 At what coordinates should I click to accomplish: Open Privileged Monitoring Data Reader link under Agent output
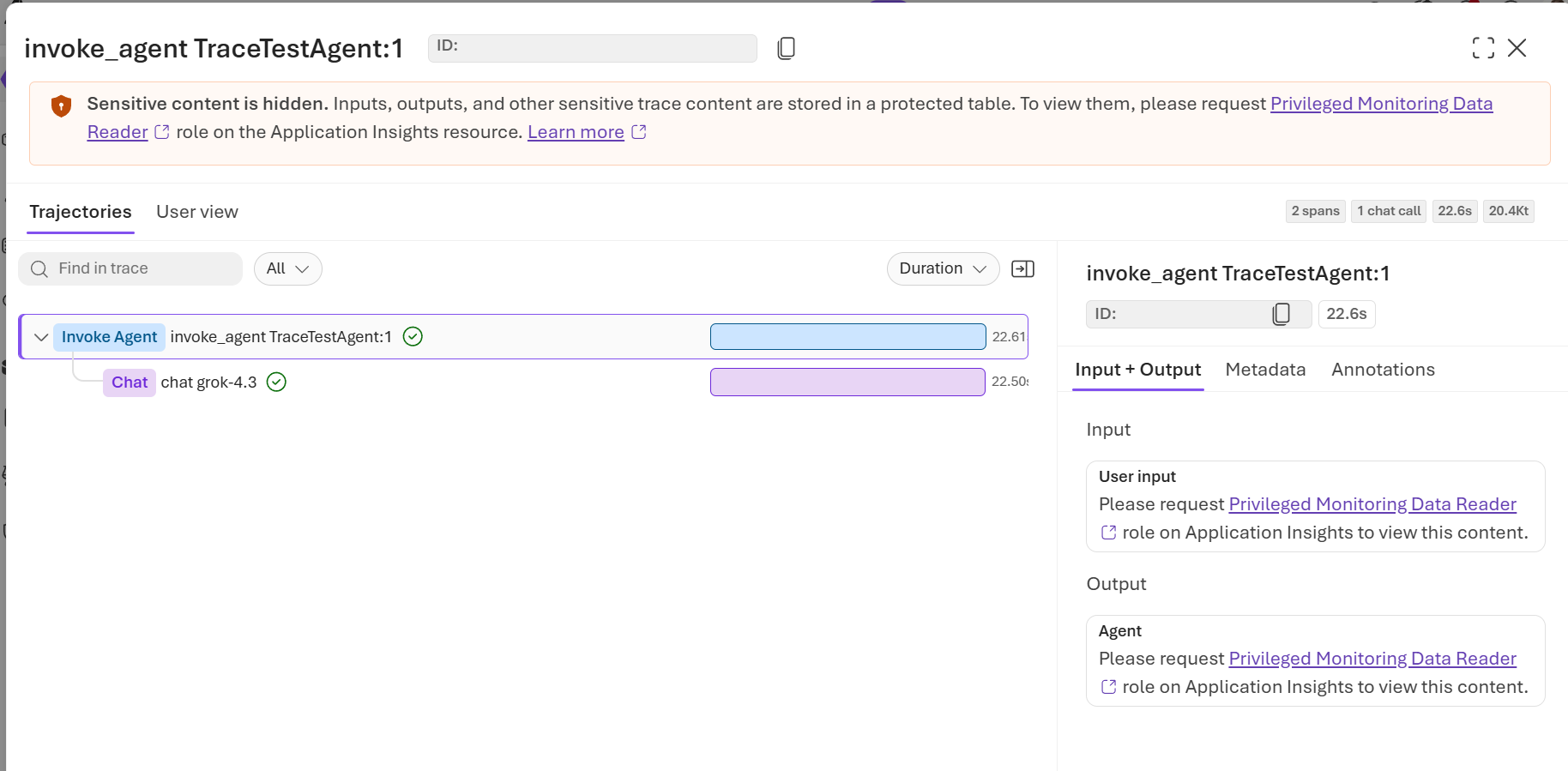point(1372,659)
